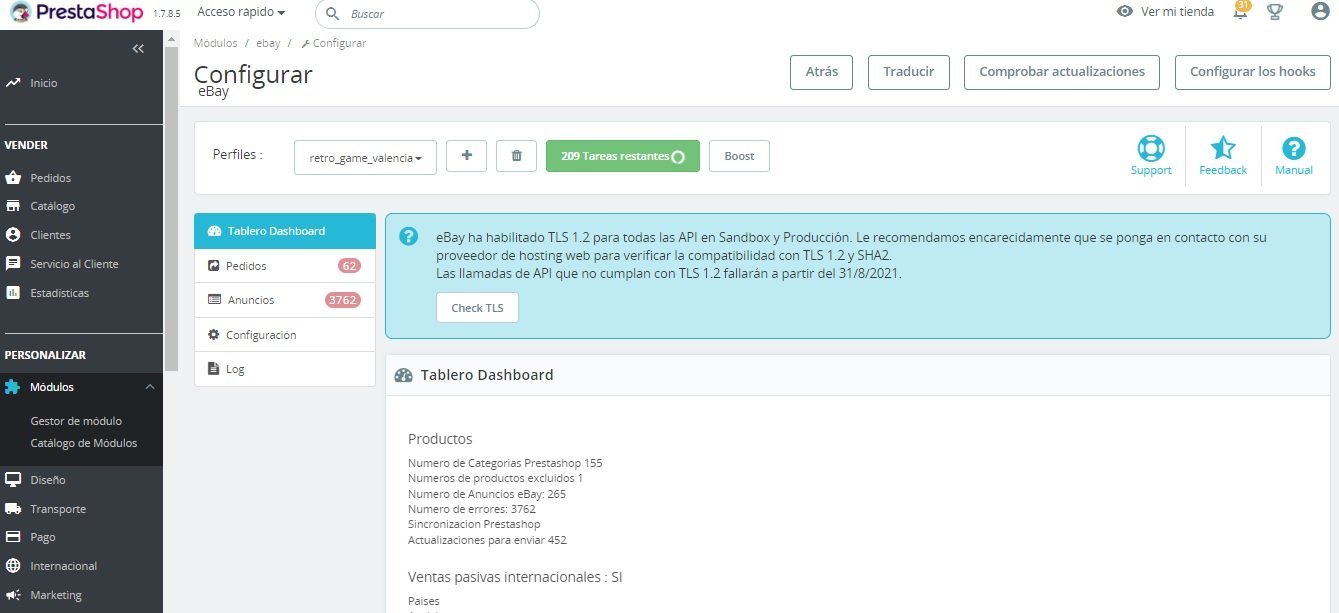Click Configurar los hooks button
1339x613 pixels.
(1253, 72)
